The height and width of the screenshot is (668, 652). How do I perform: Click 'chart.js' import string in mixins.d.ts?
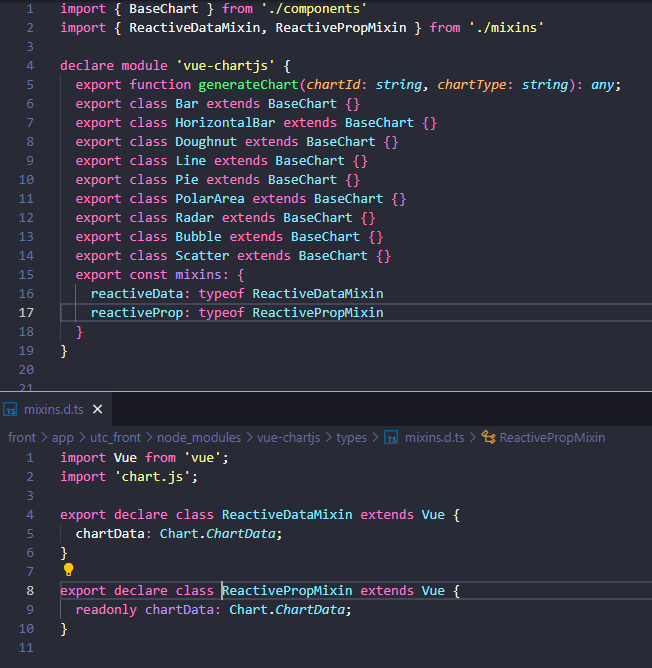[152, 476]
